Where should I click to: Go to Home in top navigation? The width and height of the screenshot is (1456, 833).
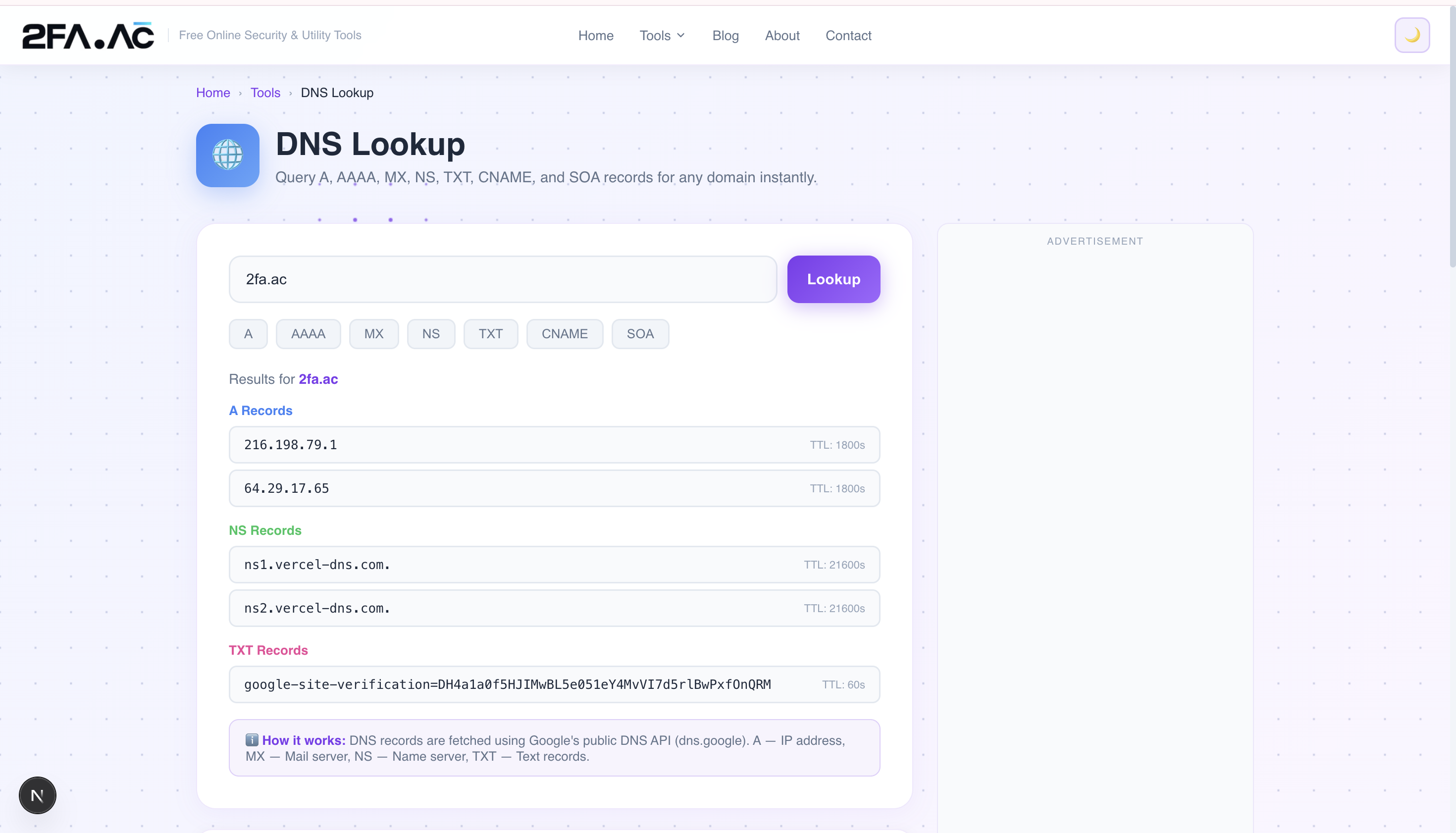596,36
